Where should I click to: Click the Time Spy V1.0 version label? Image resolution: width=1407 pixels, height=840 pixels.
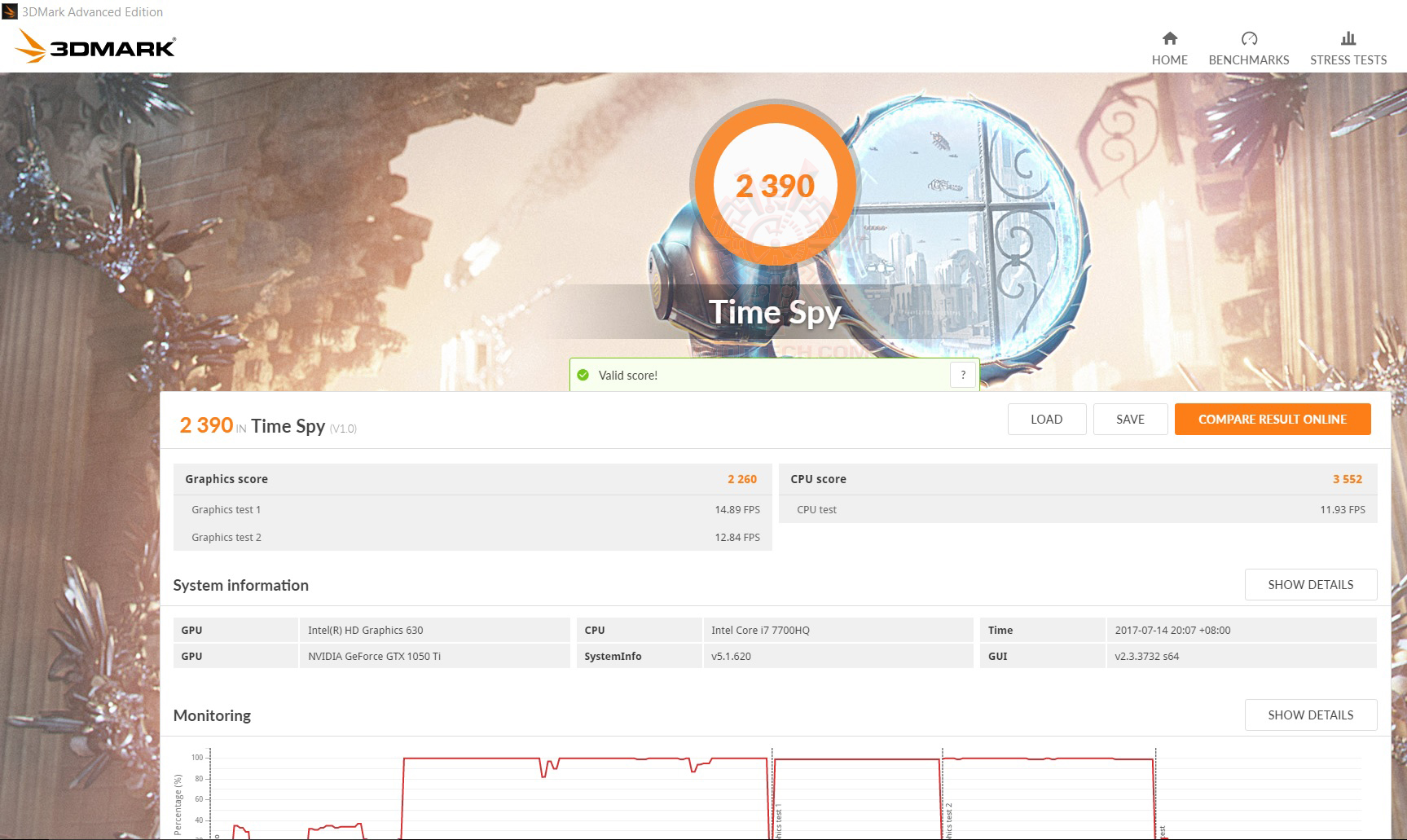coord(343,429)
